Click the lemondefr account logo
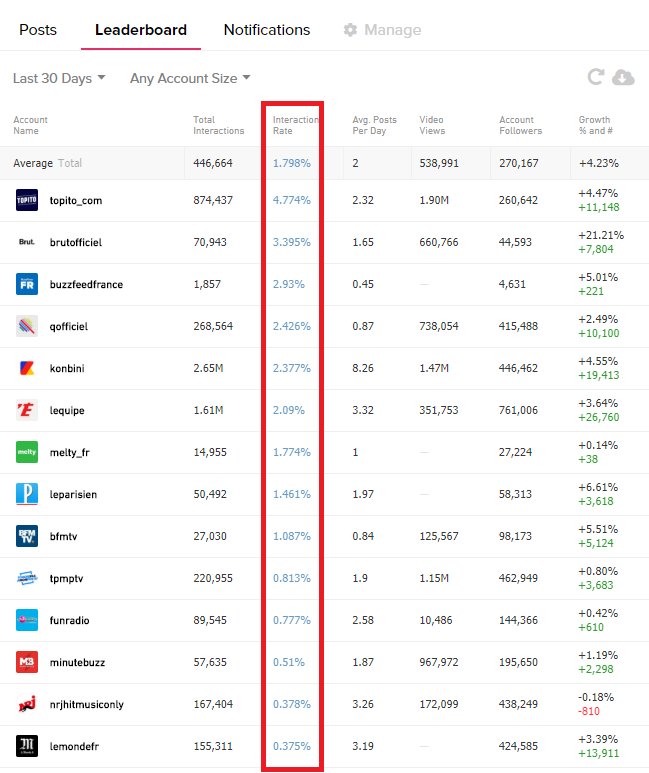The height and width of the screenshot is (773, 649). (27, 746)
